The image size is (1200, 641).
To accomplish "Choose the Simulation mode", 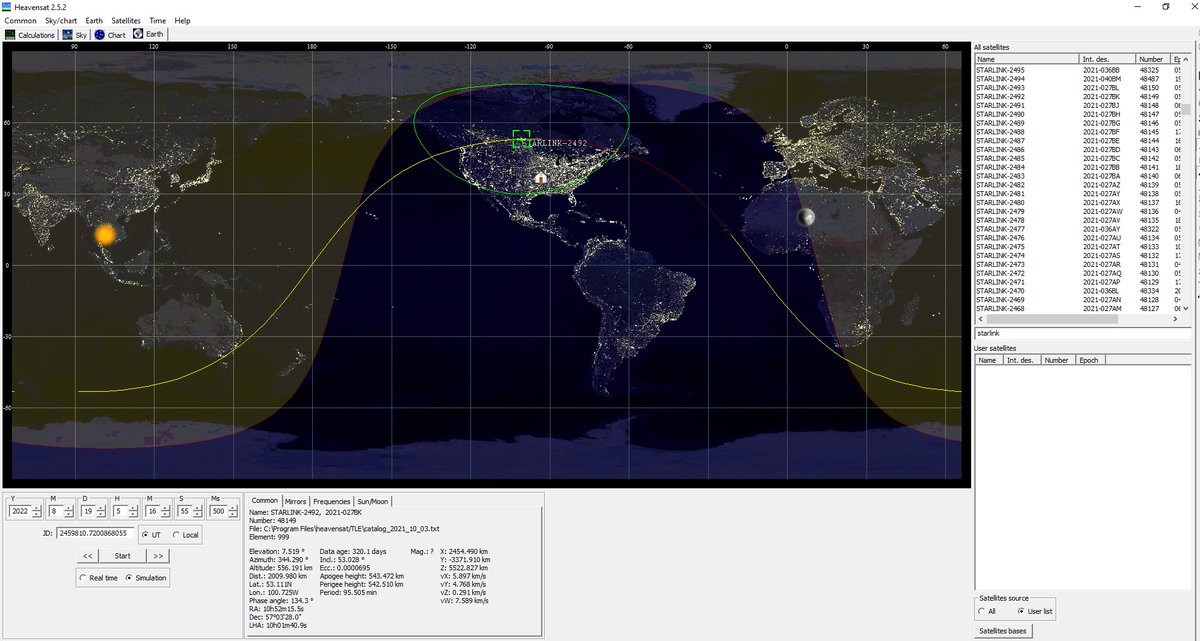I will click(146, 578).
